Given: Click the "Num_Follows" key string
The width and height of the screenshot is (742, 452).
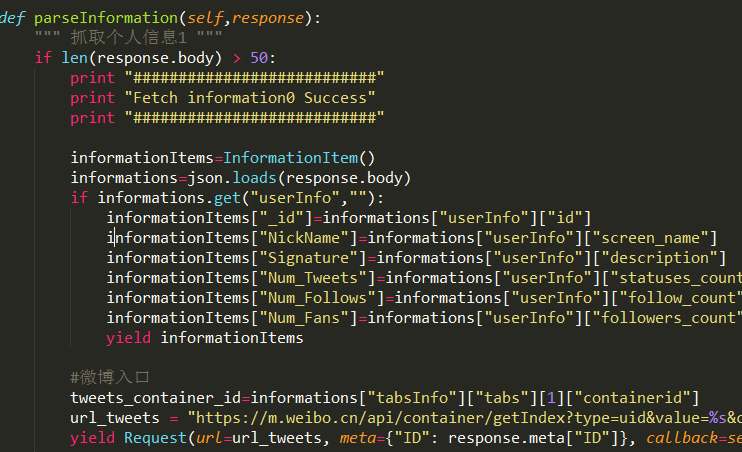Looking at the screenshot, I should pos(317,298).
